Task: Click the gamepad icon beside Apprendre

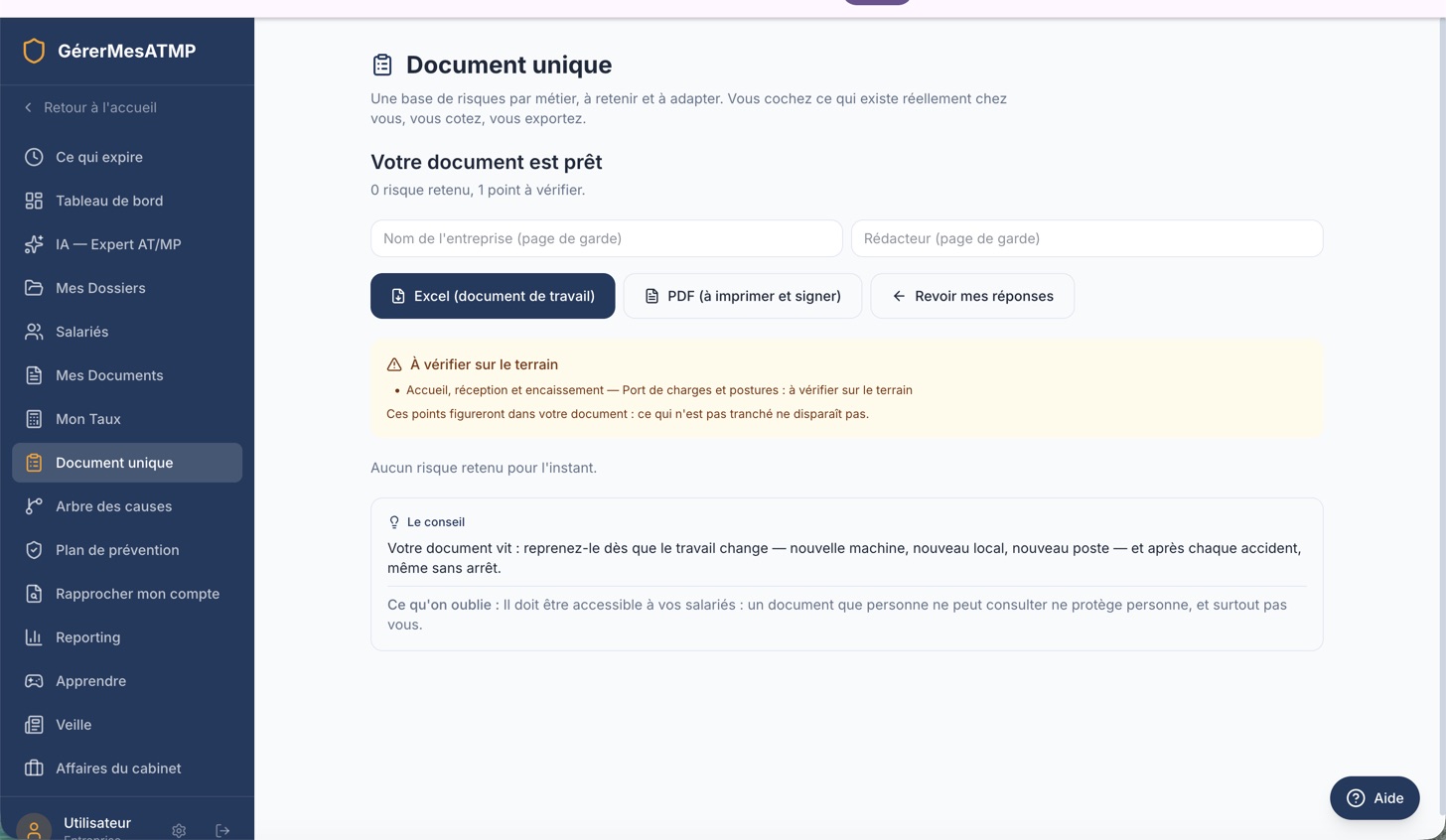Action: coord(34,681)
